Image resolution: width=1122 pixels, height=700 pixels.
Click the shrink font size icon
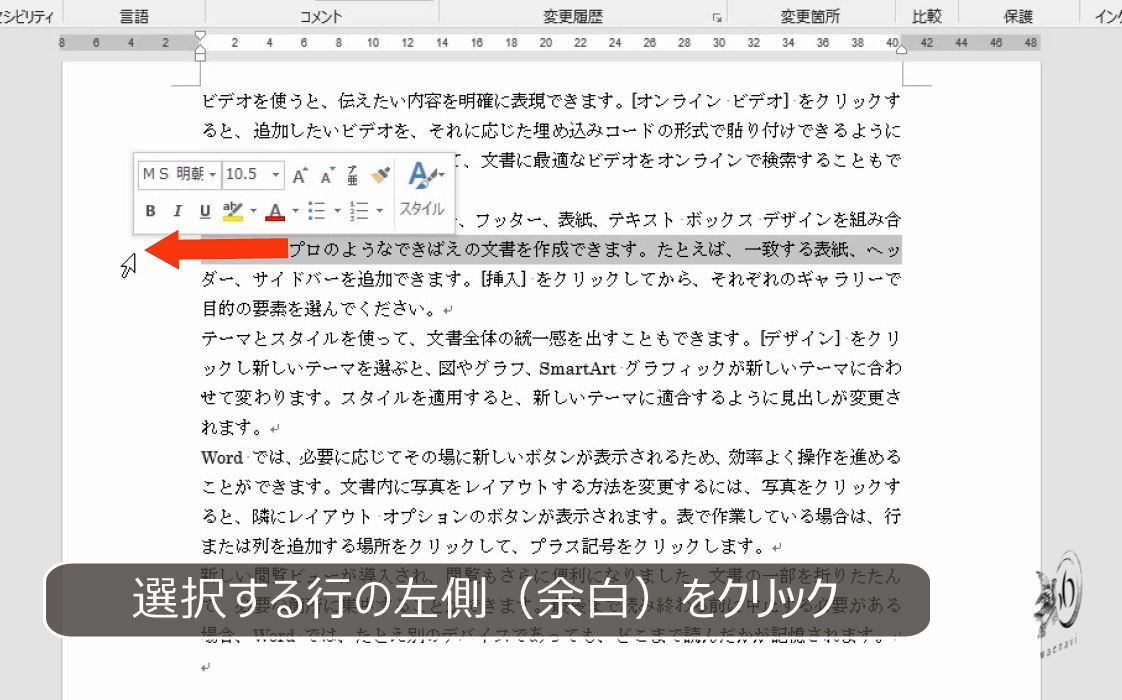click(x=327, y=175)
